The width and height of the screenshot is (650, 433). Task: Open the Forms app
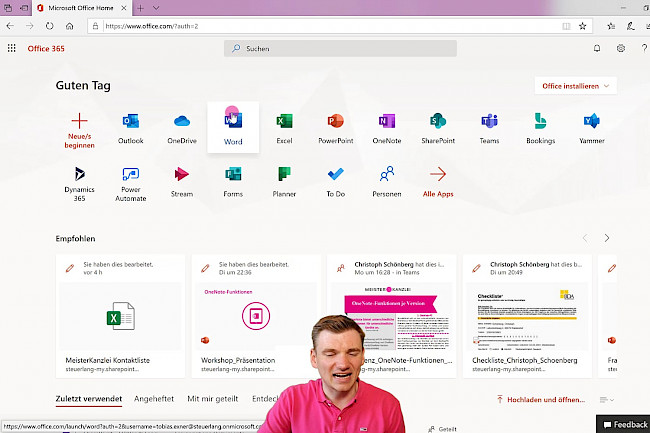[x=233, y=181]
